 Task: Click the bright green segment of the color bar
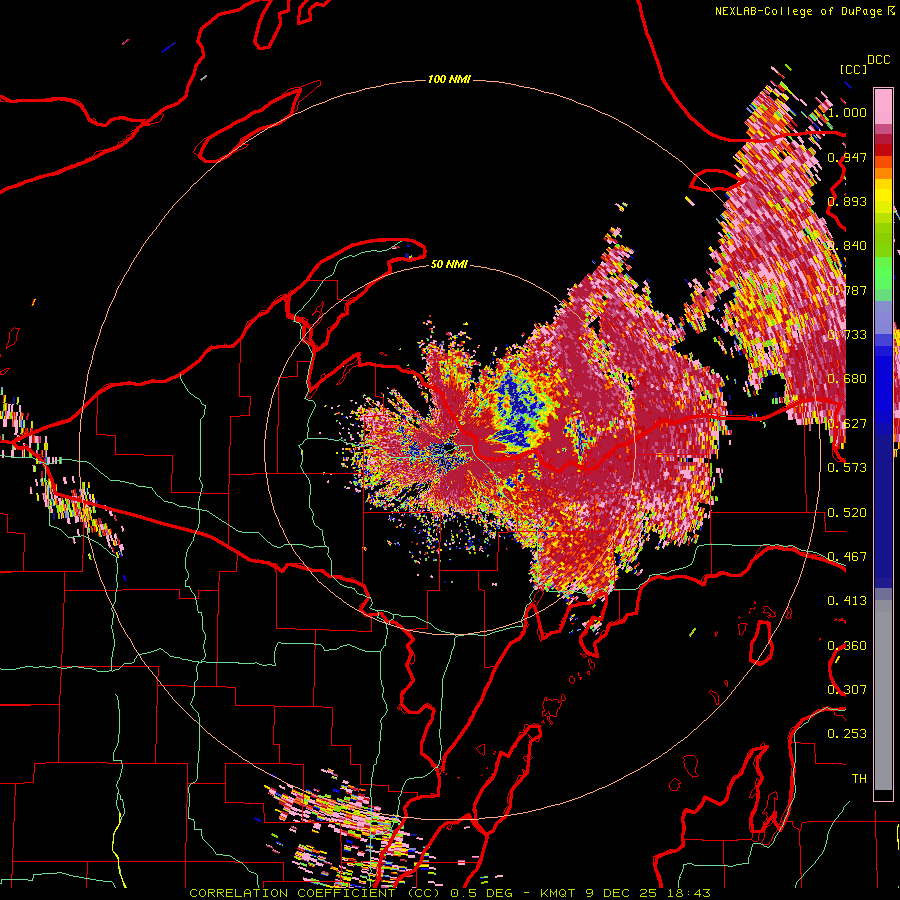click(x=883, y=273)
